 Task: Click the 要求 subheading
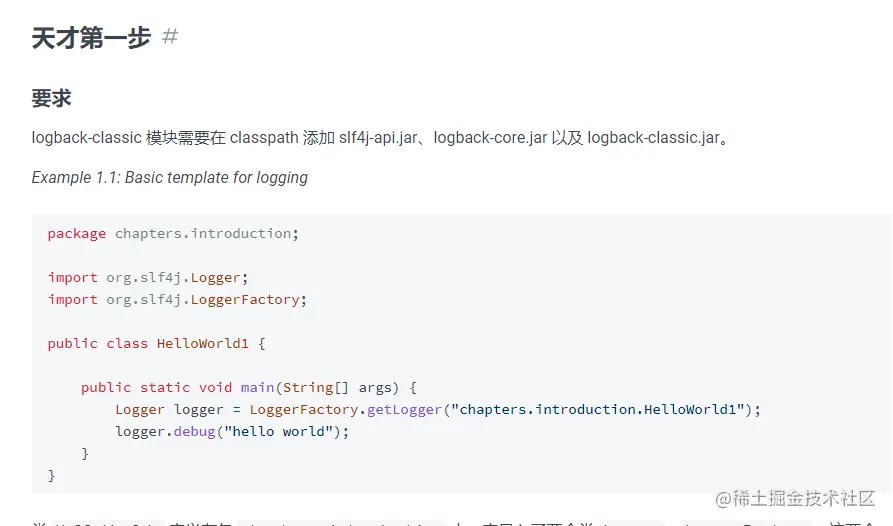(x=51, y=98)
